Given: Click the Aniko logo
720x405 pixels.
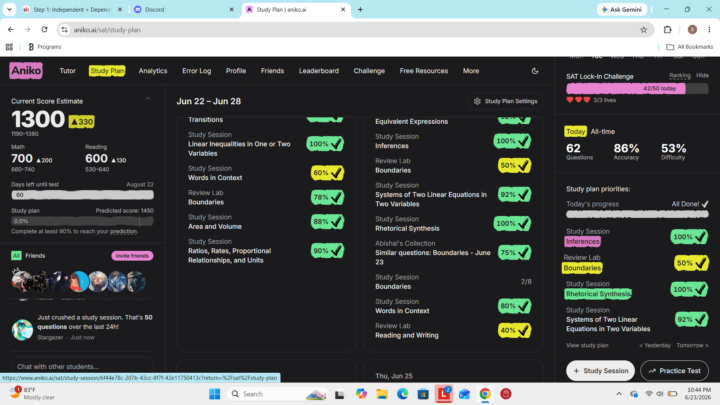Looking at the screenshot, I should [26, 71].
